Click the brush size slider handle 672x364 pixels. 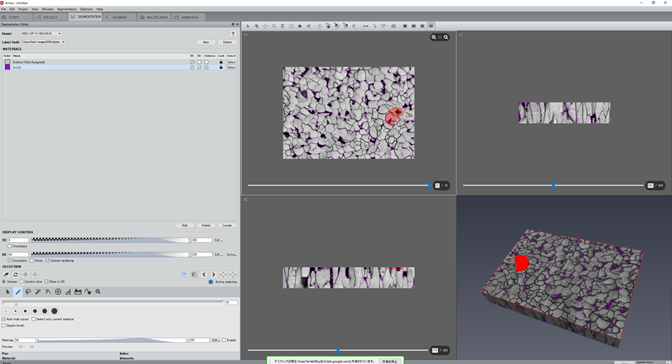coord(16,304)
